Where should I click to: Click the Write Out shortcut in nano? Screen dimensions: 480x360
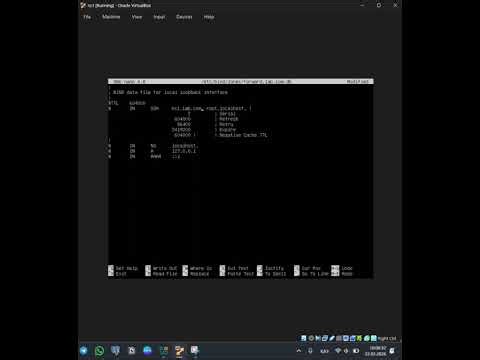(161, 268)
